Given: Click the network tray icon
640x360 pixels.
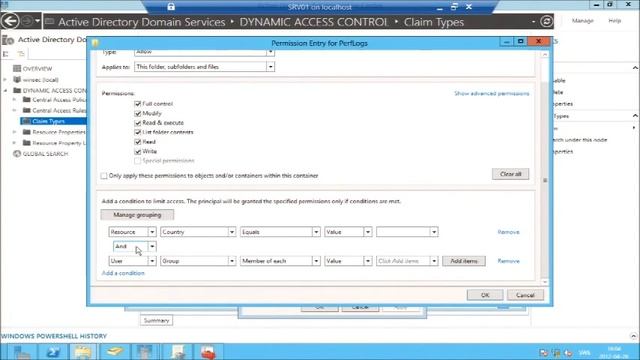Looking at the screenshot, I should [556, 353].
